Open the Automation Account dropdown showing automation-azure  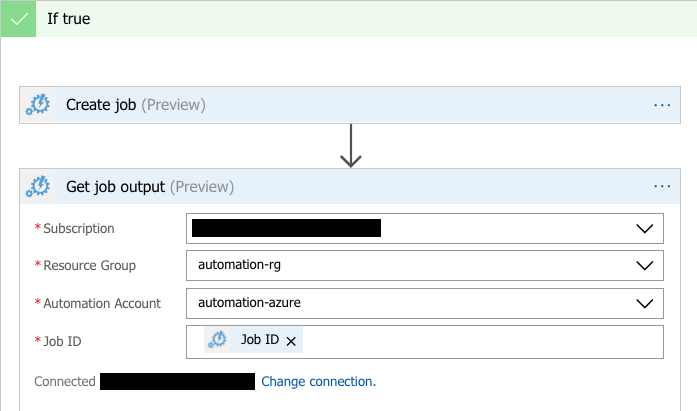click(x=410, y=303)
